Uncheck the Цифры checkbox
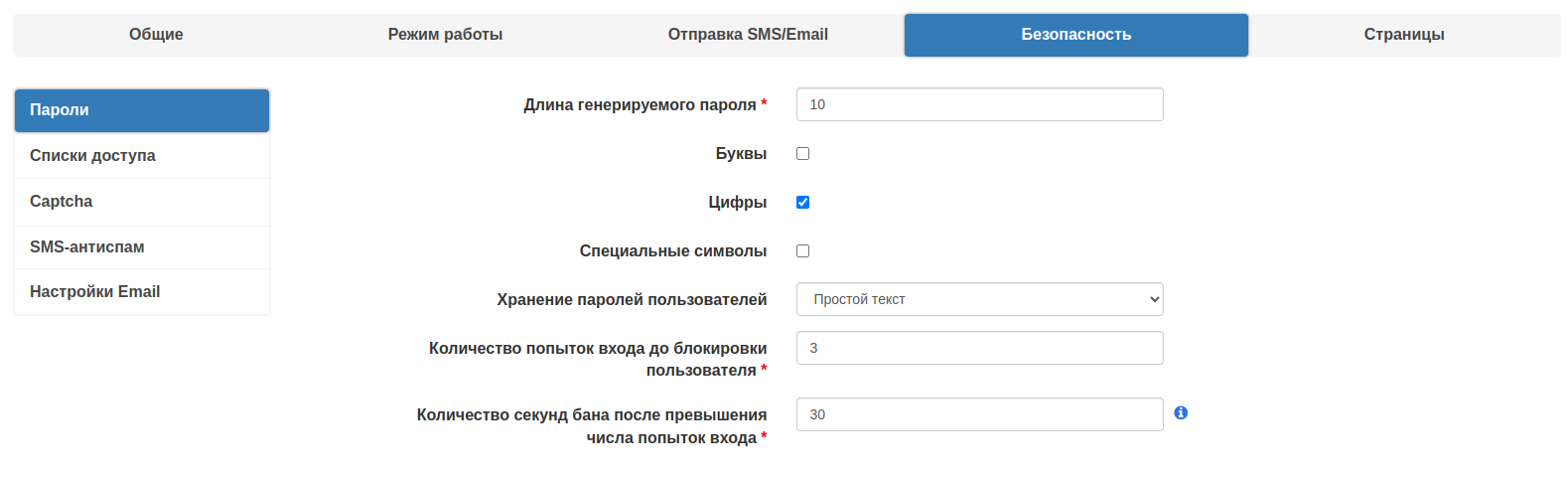 [x=802, y=203]
